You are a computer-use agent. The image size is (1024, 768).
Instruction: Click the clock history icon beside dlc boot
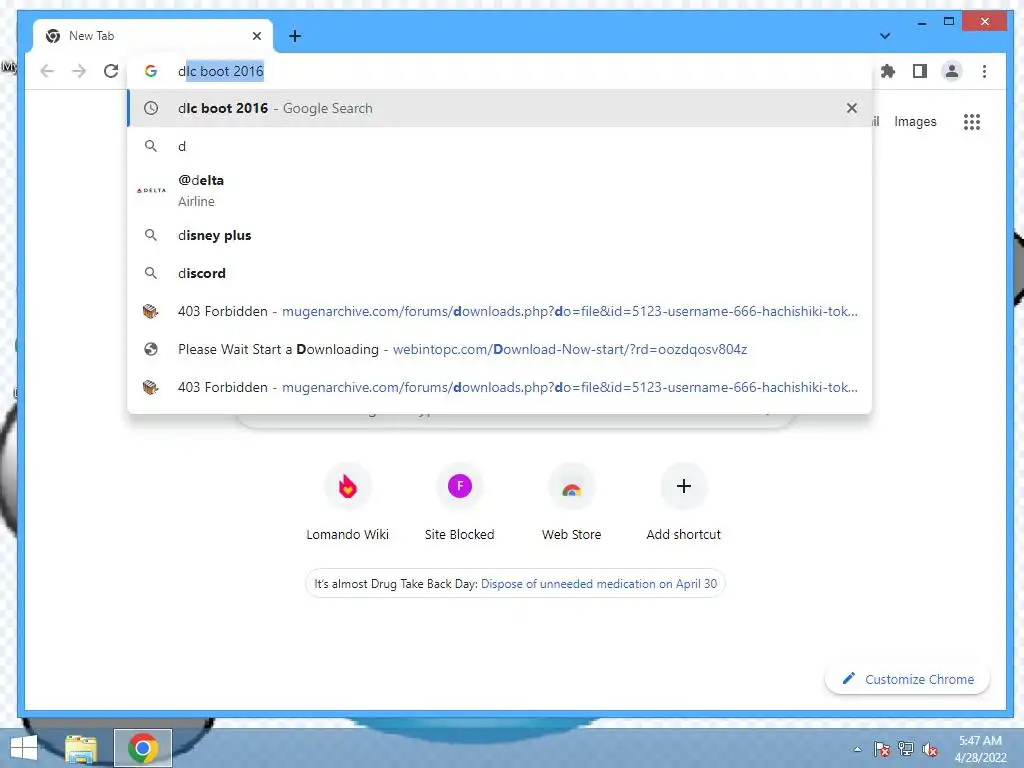(x=151, y=108)
